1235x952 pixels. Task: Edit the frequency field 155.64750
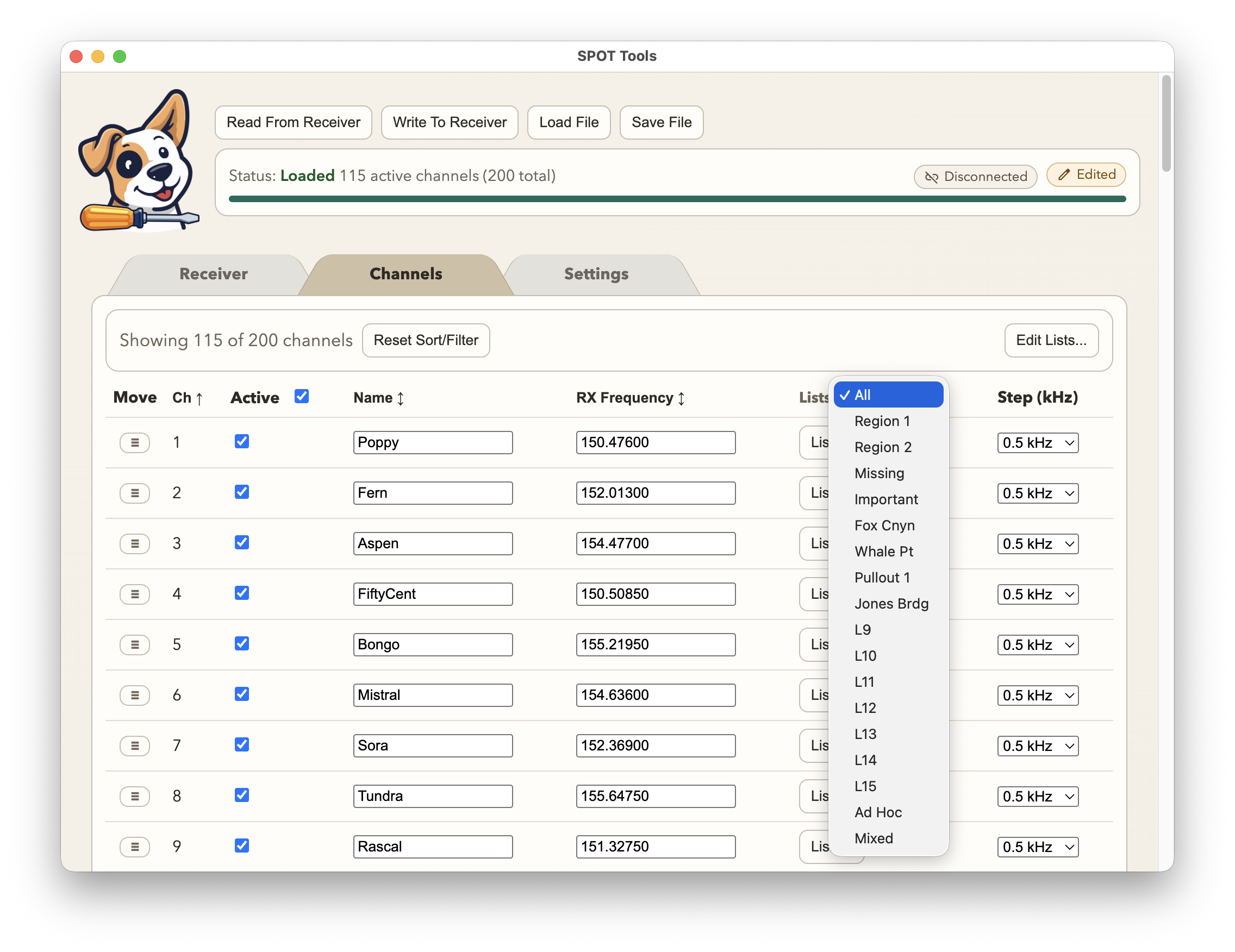coord(656,796)
